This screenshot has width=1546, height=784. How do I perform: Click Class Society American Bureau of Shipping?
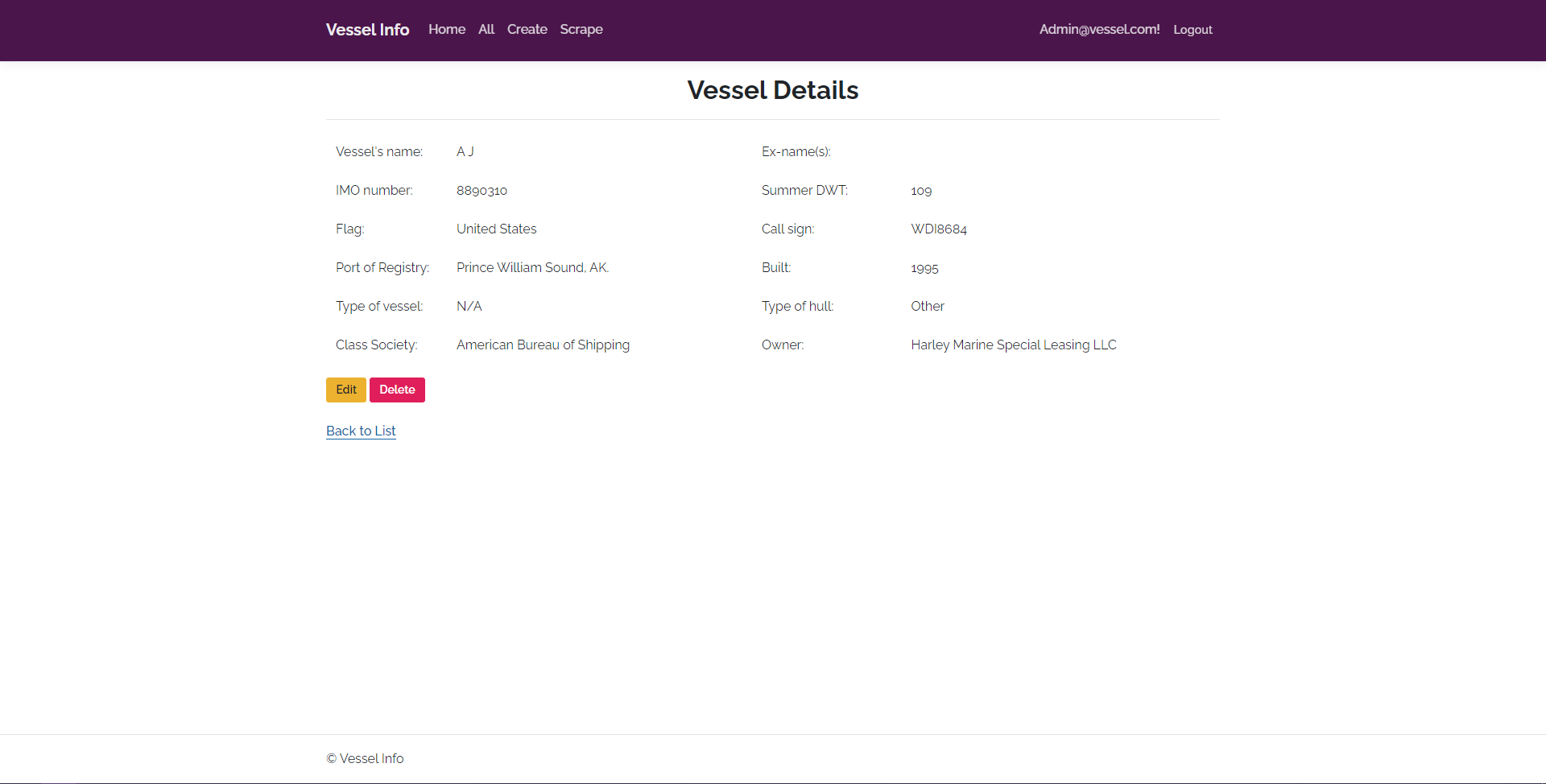pos(543,345)
